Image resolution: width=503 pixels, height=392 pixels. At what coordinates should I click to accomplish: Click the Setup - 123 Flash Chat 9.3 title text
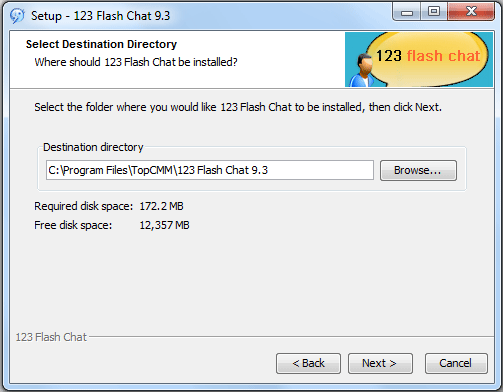pos(100,16)
